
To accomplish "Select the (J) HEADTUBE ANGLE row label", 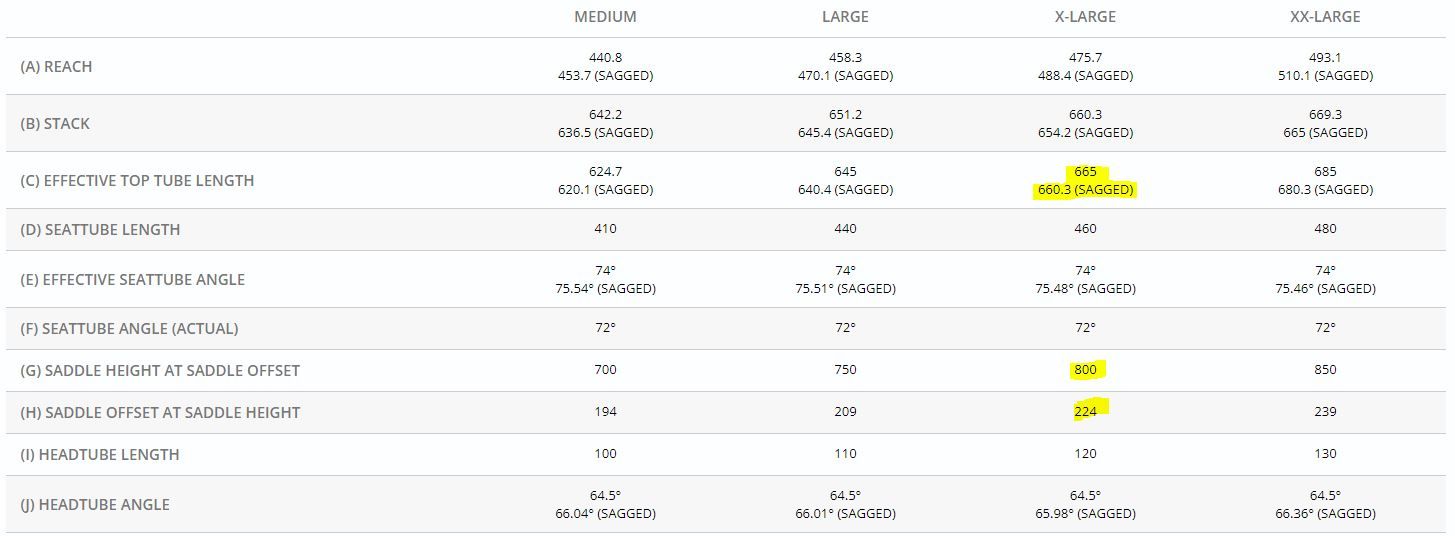I will (95, 505).
